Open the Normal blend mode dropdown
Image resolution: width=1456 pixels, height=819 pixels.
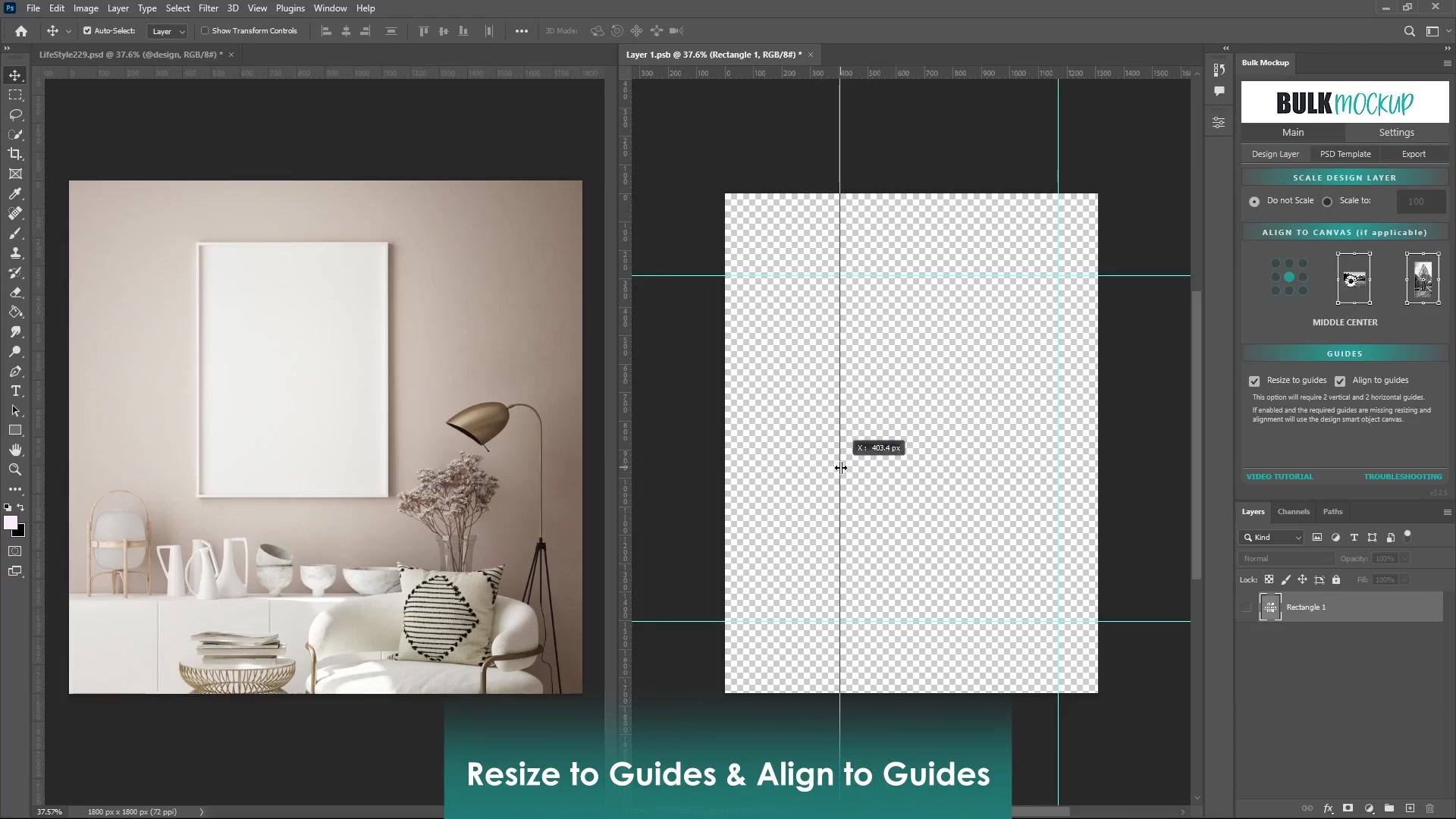pyautogui.click(x=1286, y=559)
